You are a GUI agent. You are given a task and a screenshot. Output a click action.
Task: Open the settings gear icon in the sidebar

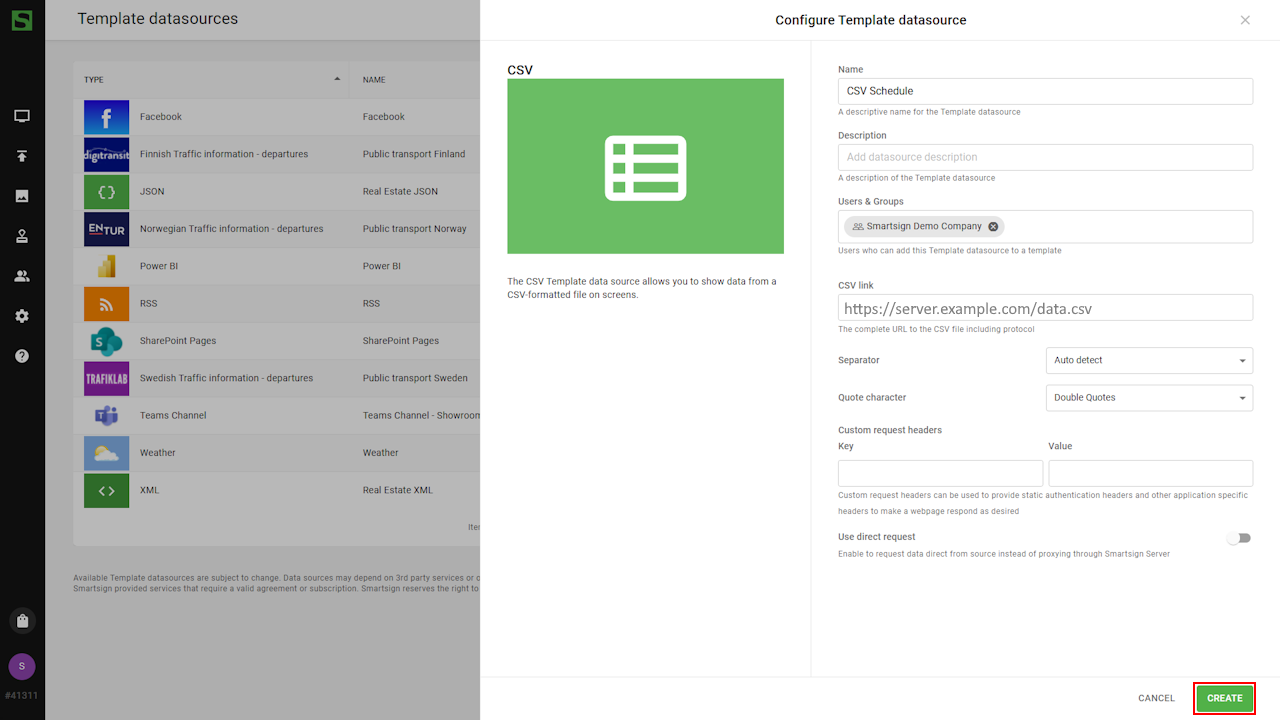pos(22,316)
